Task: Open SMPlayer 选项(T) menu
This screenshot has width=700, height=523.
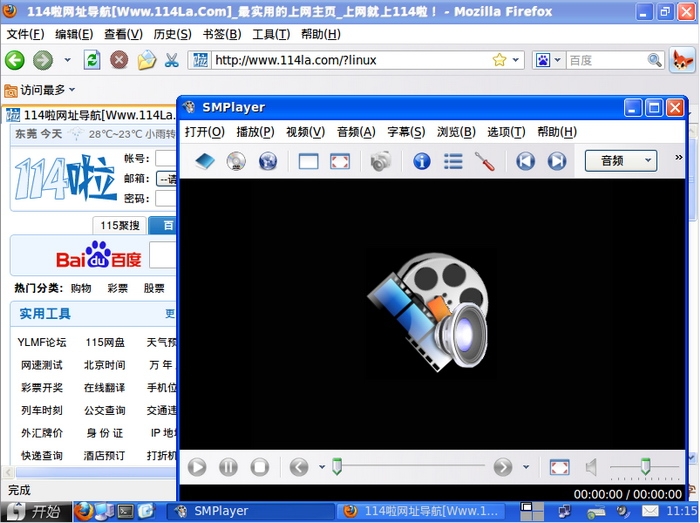Action: [506, 132]
